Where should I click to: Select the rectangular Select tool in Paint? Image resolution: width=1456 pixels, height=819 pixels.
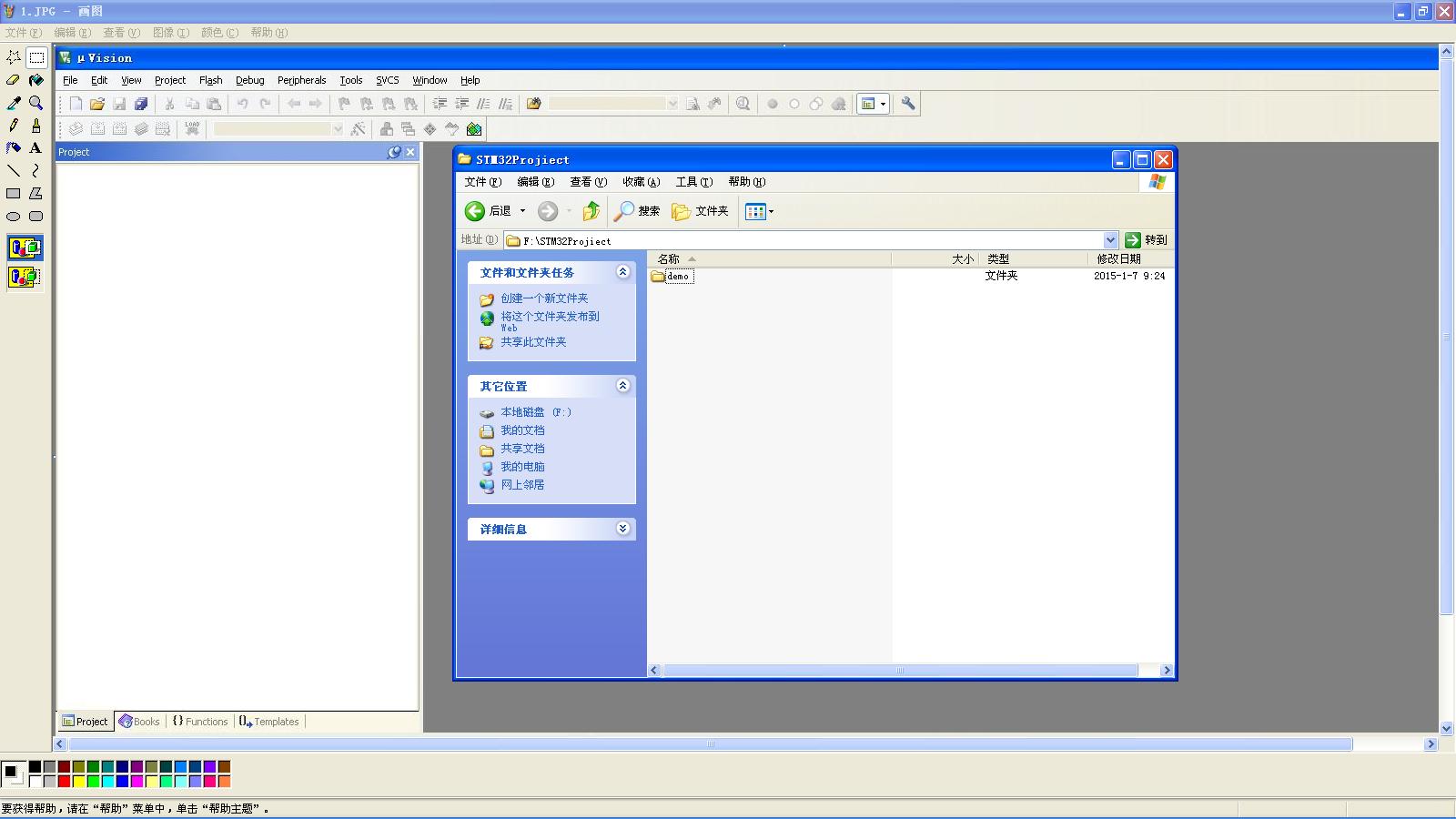36,57
